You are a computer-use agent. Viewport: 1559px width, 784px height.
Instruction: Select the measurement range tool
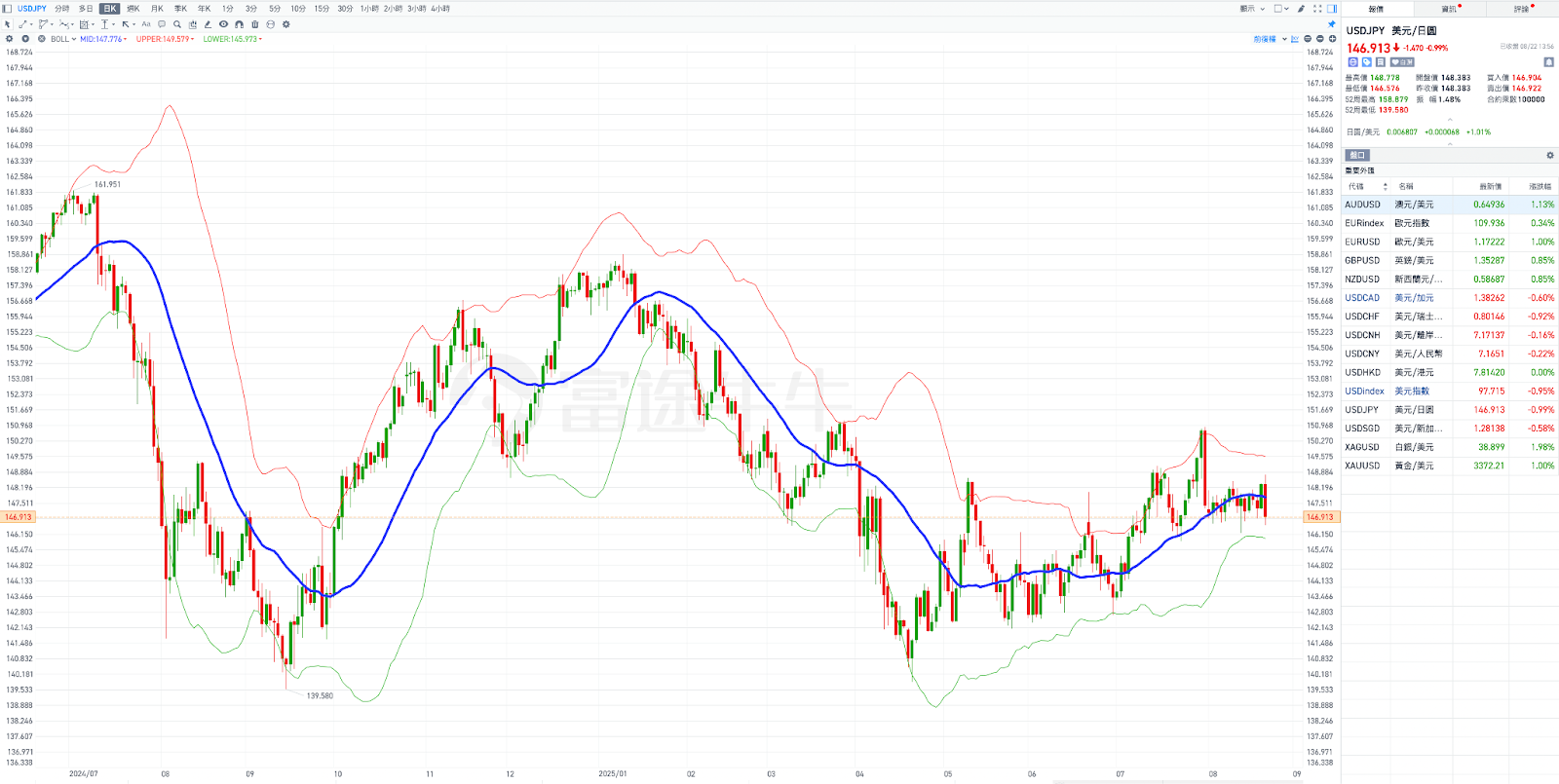tap(84, 24)
